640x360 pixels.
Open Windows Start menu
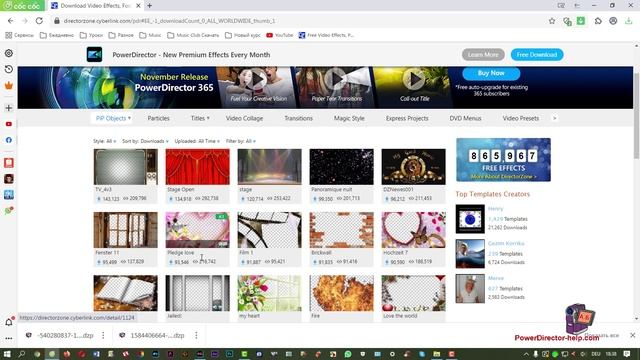tap(7, 354)
